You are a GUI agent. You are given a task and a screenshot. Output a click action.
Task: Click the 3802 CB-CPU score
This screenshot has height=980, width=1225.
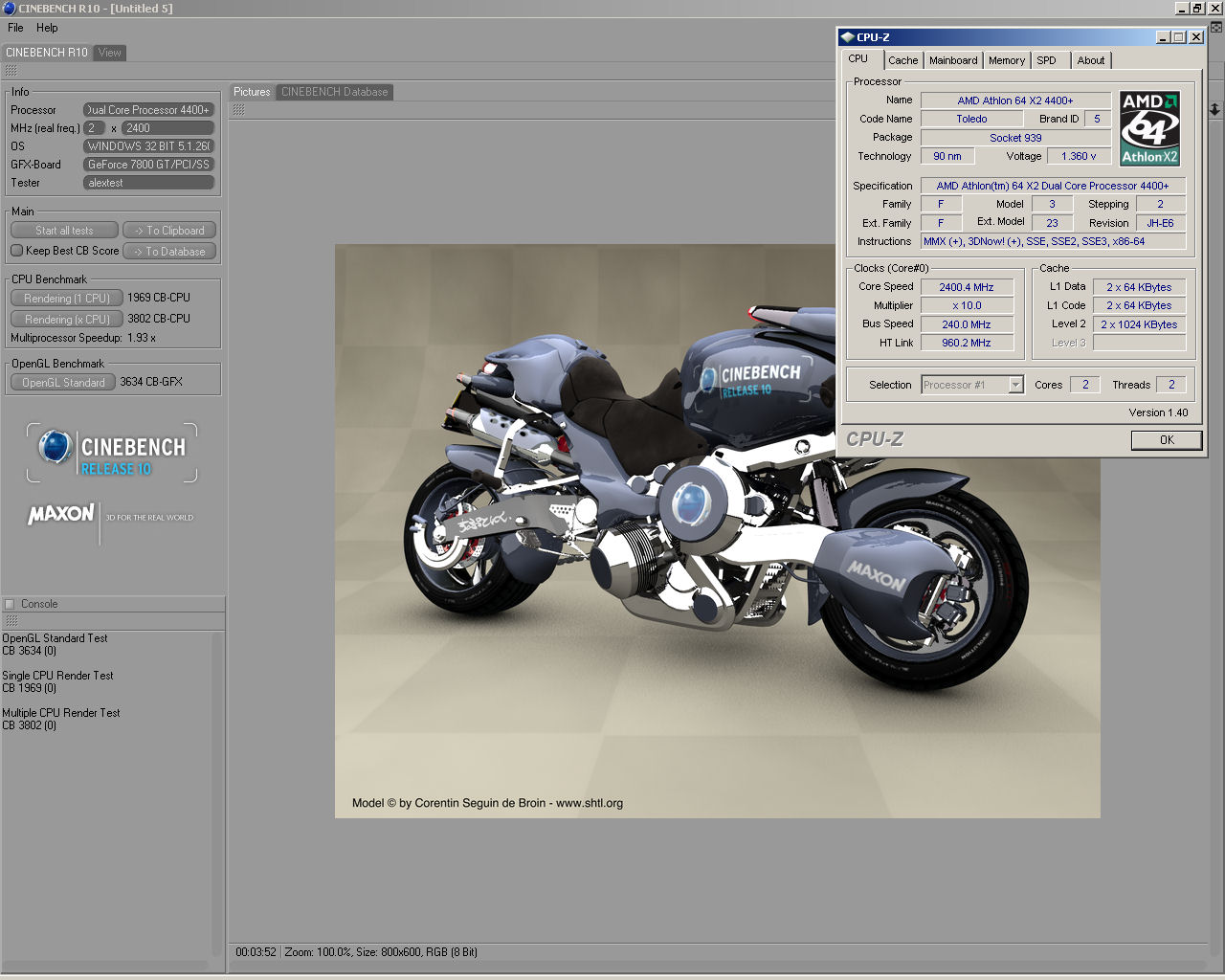tap(159, 319)
